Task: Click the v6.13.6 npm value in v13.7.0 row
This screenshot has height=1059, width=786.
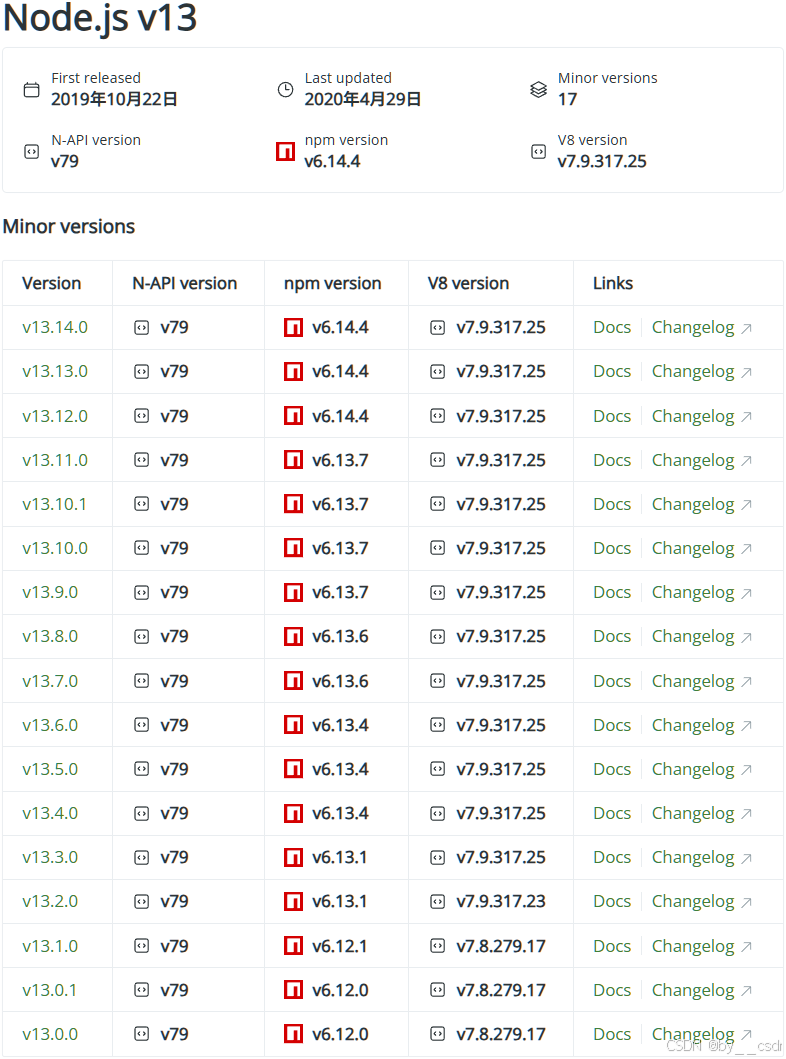Action: (340, 681)
